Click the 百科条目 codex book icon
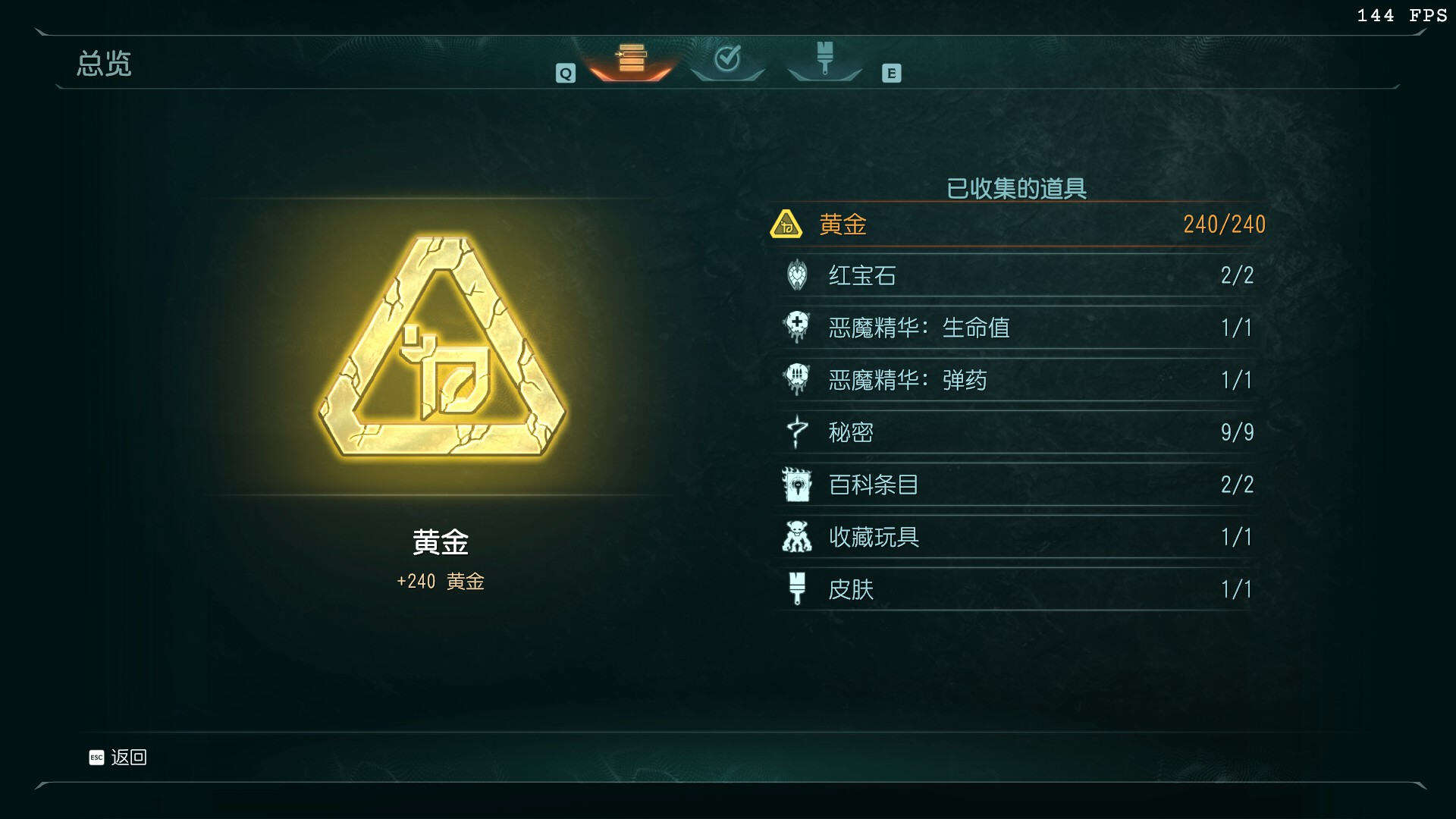 [x=796, y=485]
